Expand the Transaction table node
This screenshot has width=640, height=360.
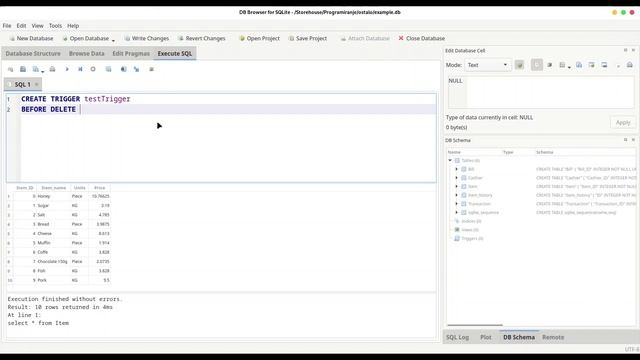[x=457, y=204]
